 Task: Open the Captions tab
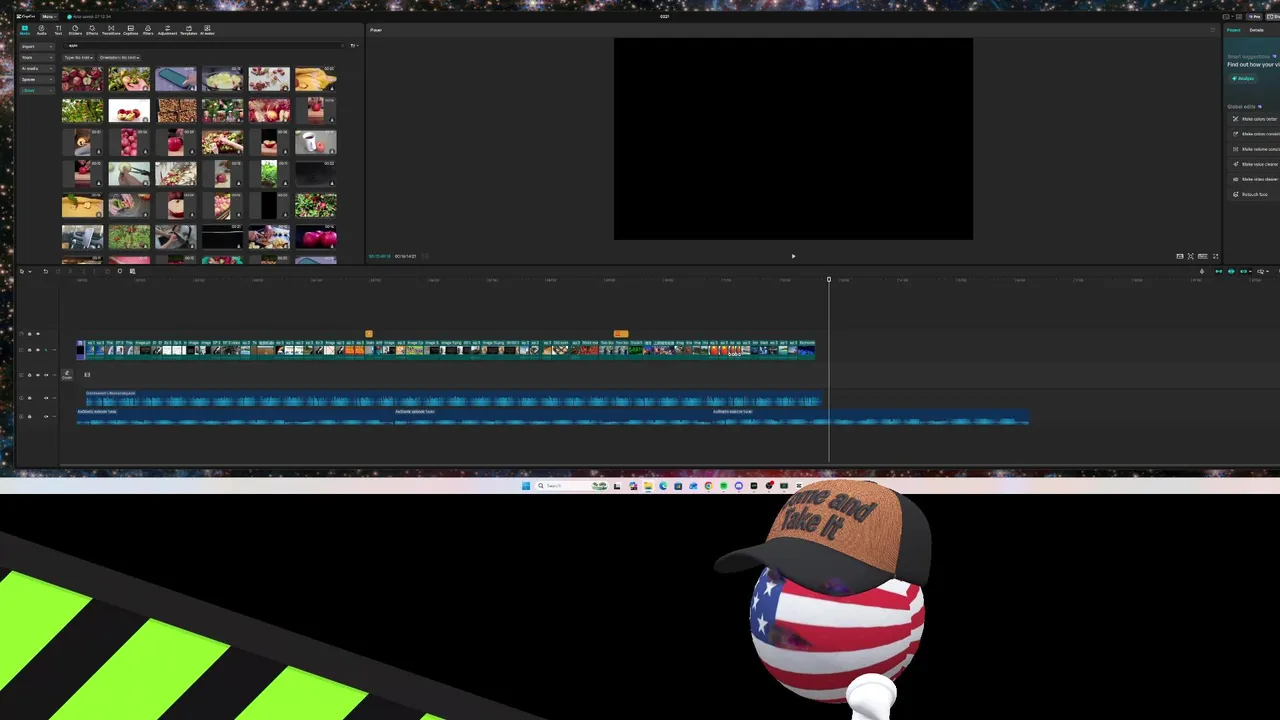(130, 30)
